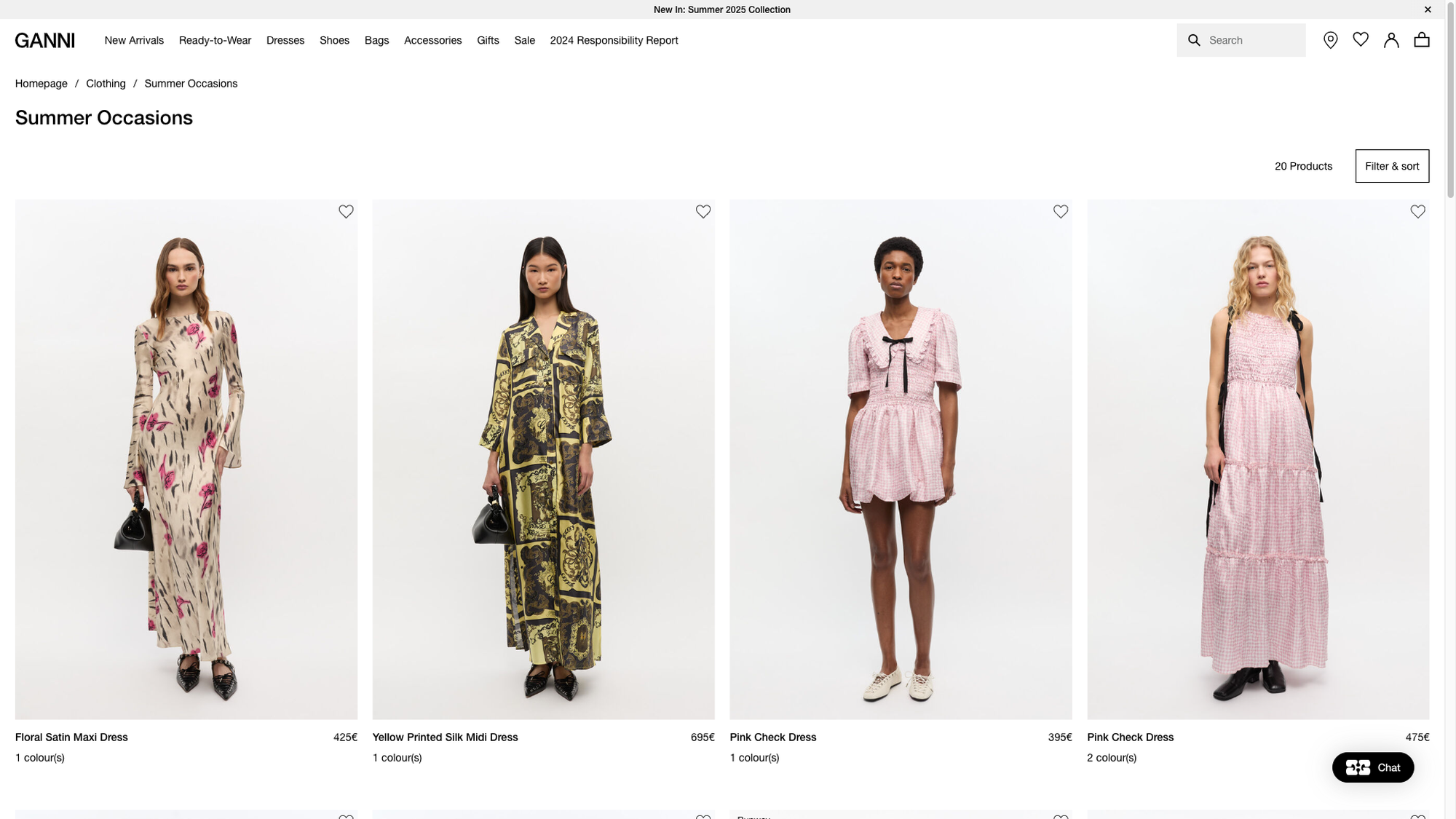The height and width of the screenshot is (819, 1456).
Task: Go to the Clothing breadcrumb
Action: tap(106, 84)
